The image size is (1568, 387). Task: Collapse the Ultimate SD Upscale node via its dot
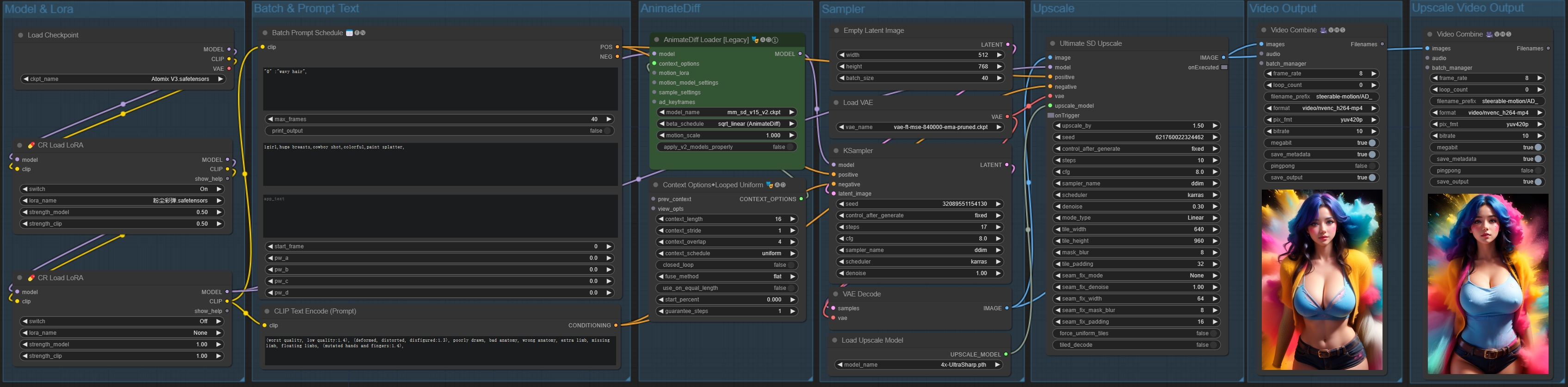click(x=1052, y=44)
